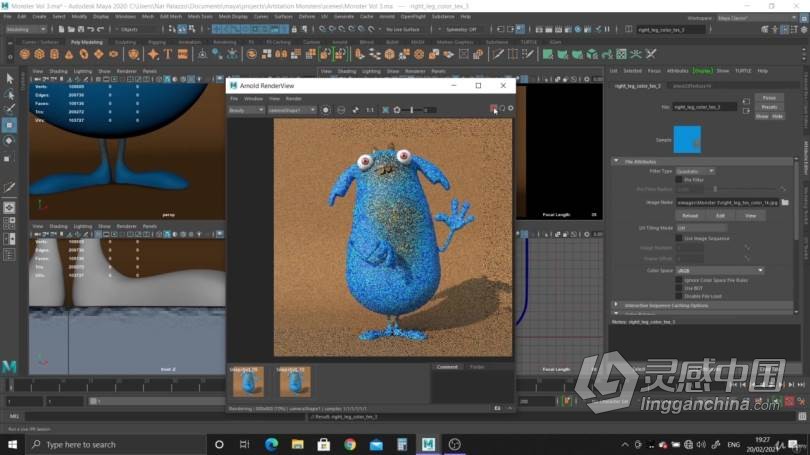
Task: Create polygon cube from shelf
Action: 39,54
